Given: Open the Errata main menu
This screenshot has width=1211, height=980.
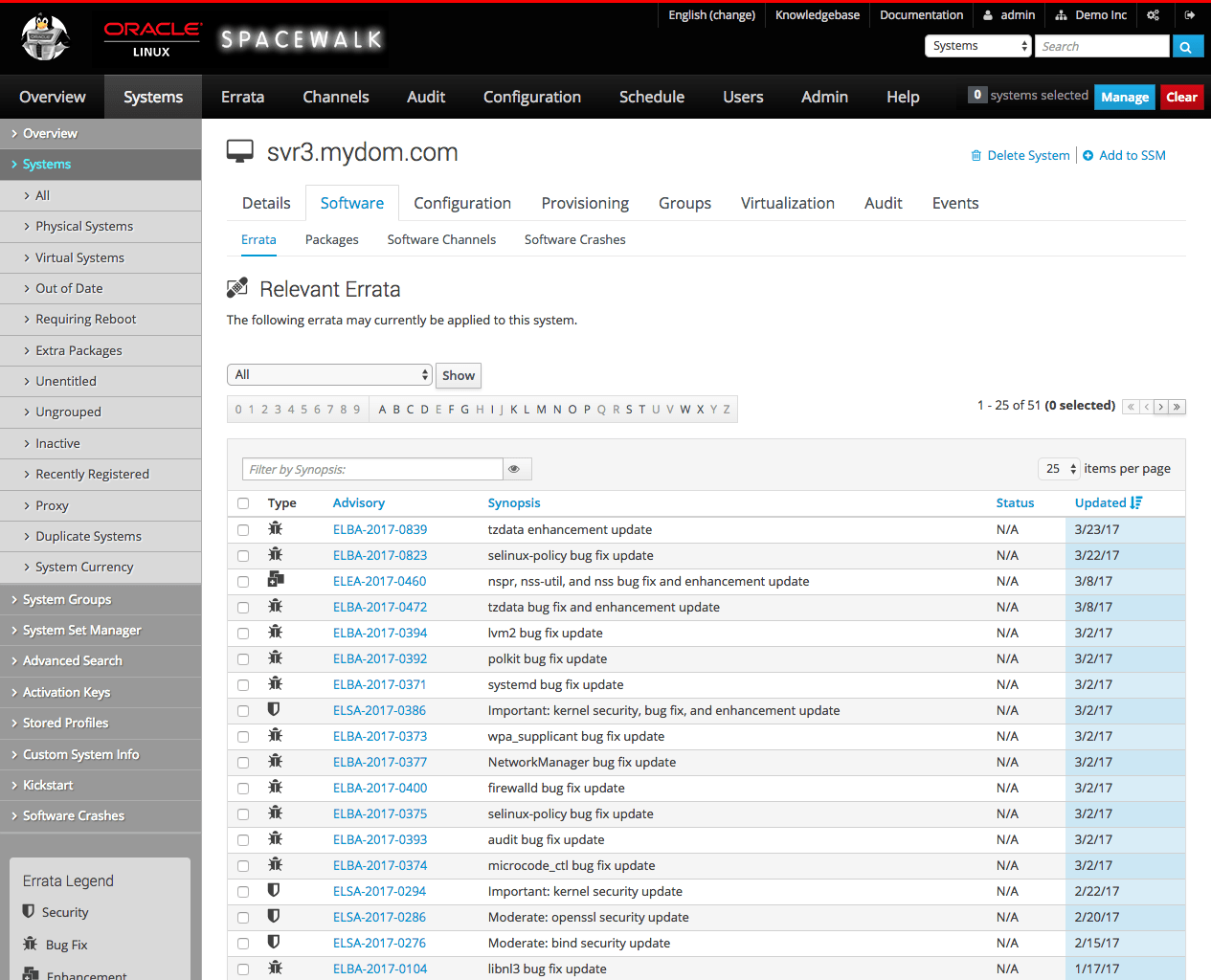Looking at the screenshot, I should [242, 97].
